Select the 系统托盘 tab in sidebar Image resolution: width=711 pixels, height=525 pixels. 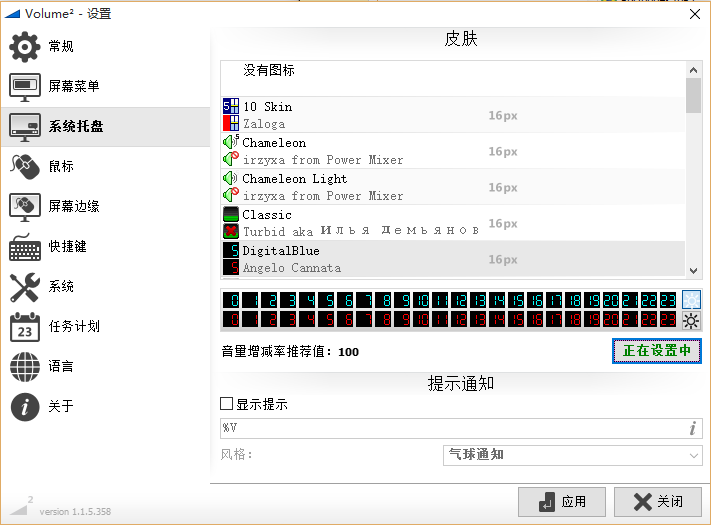75,127
